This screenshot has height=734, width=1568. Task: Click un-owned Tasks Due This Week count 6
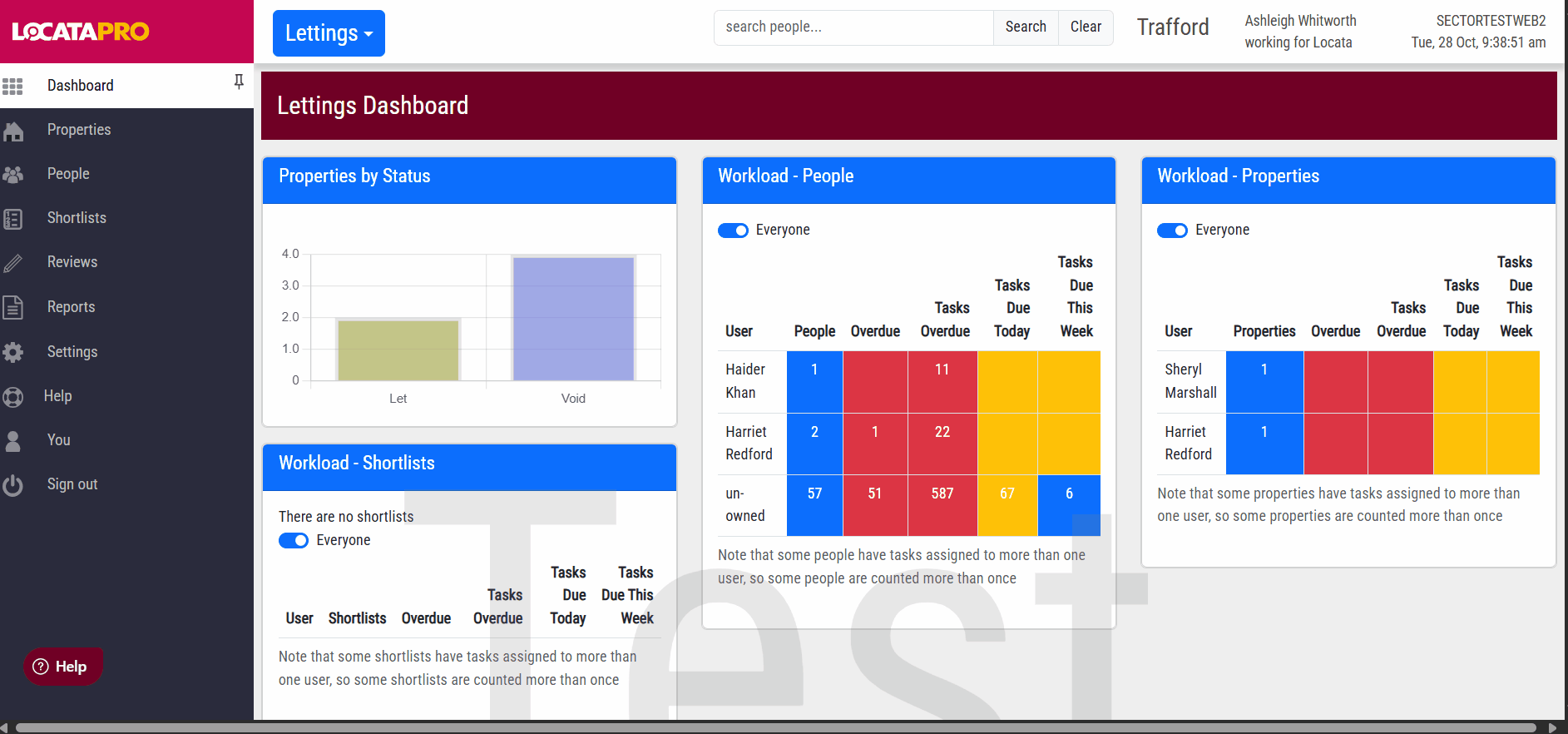click(1069, 505)
